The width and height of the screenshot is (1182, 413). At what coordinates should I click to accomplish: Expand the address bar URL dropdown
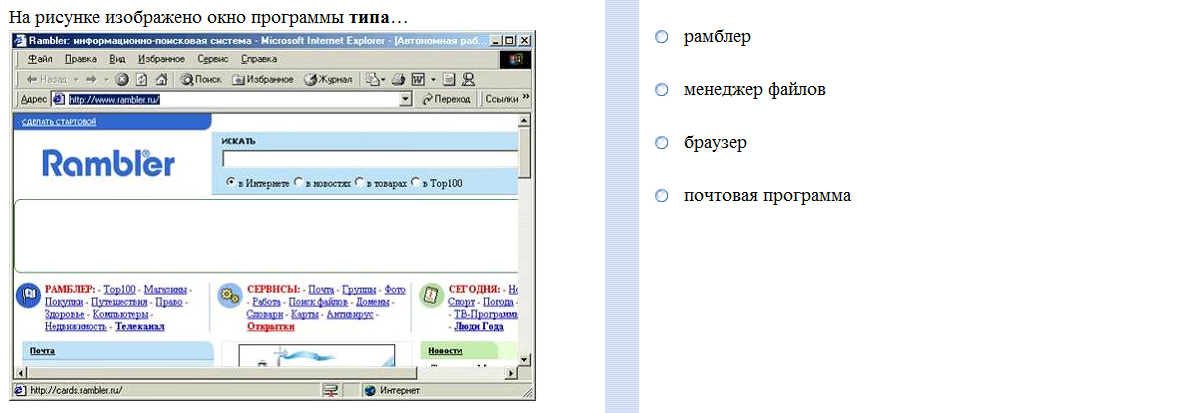[406, 99]
